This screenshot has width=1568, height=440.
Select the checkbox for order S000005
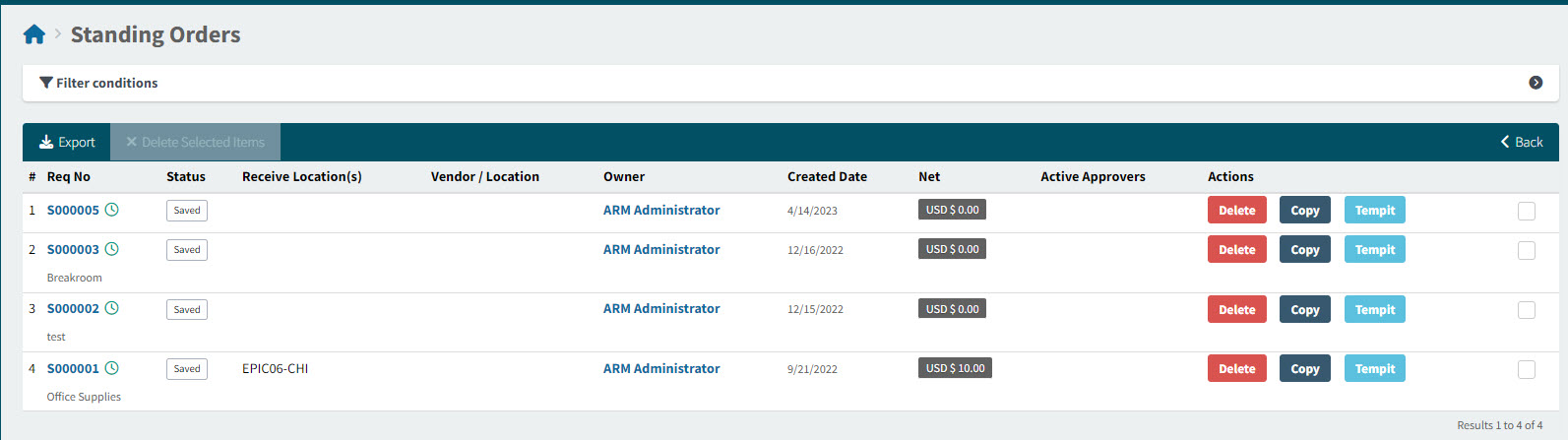pyautogui.click(x=1526, y=211)
